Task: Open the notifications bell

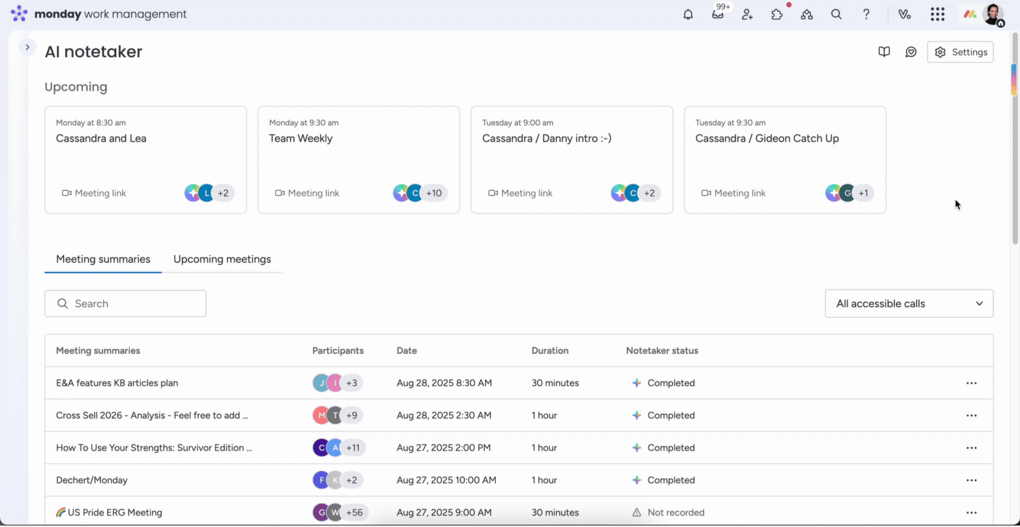Action: coord(688,15)
